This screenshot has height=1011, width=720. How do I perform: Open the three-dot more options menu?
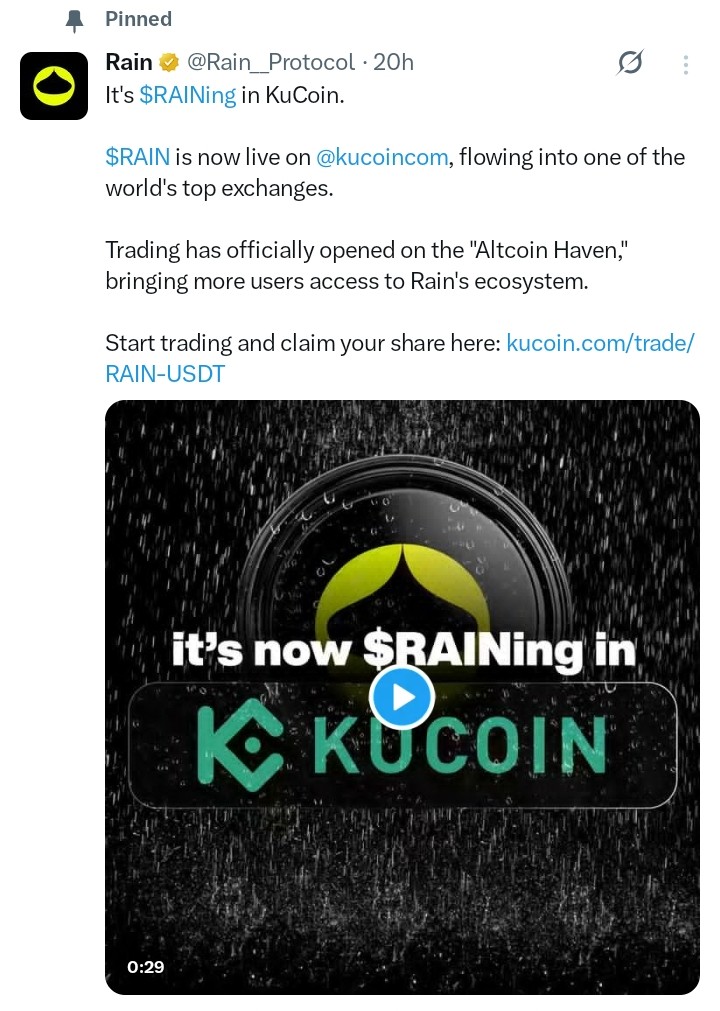pyautogui.click(x=685, y=64)
